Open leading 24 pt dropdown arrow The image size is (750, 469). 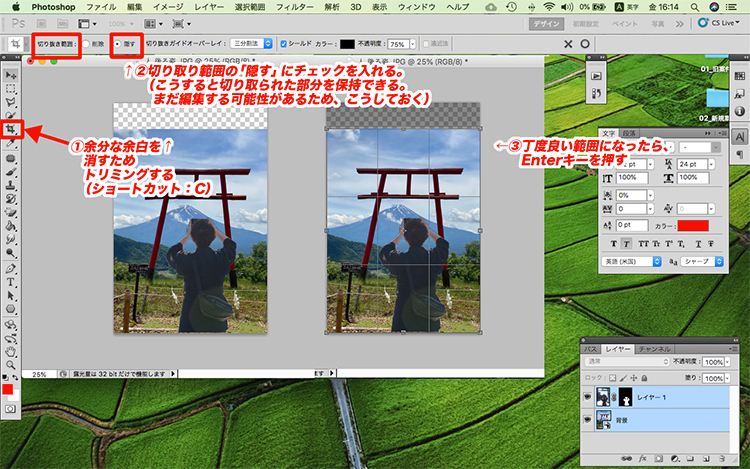coord(712,164)
